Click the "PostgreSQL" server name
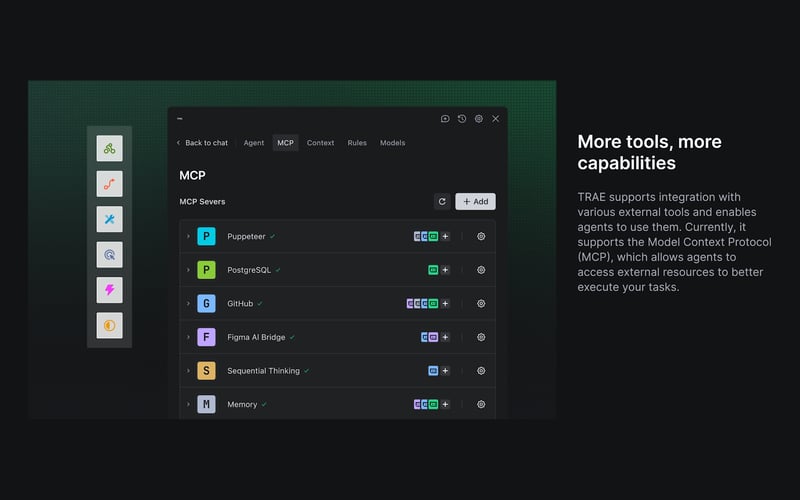The image size is (800, 500). [x=249, y=270]
